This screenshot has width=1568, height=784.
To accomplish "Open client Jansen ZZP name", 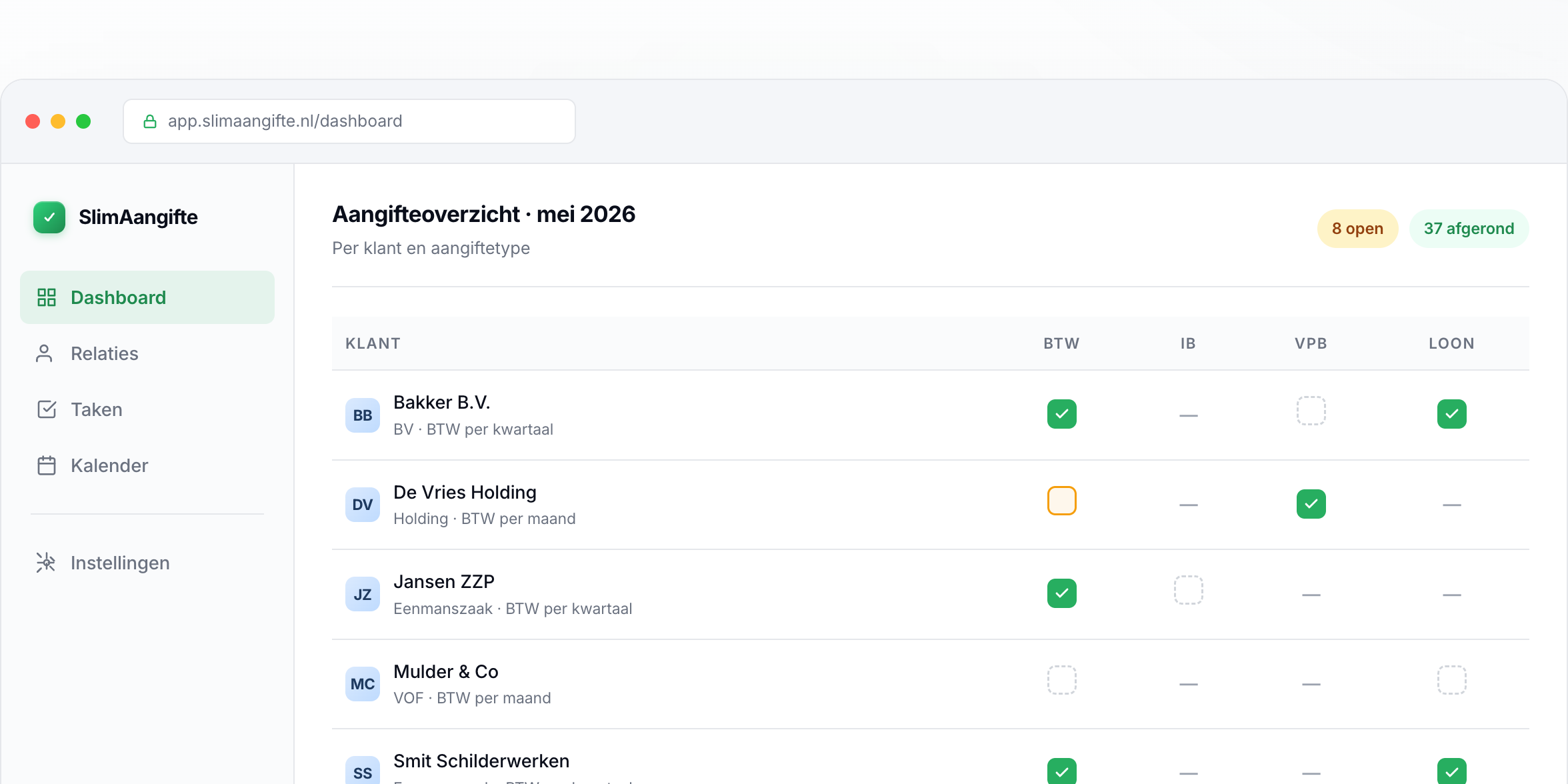I will pos(444,582).
